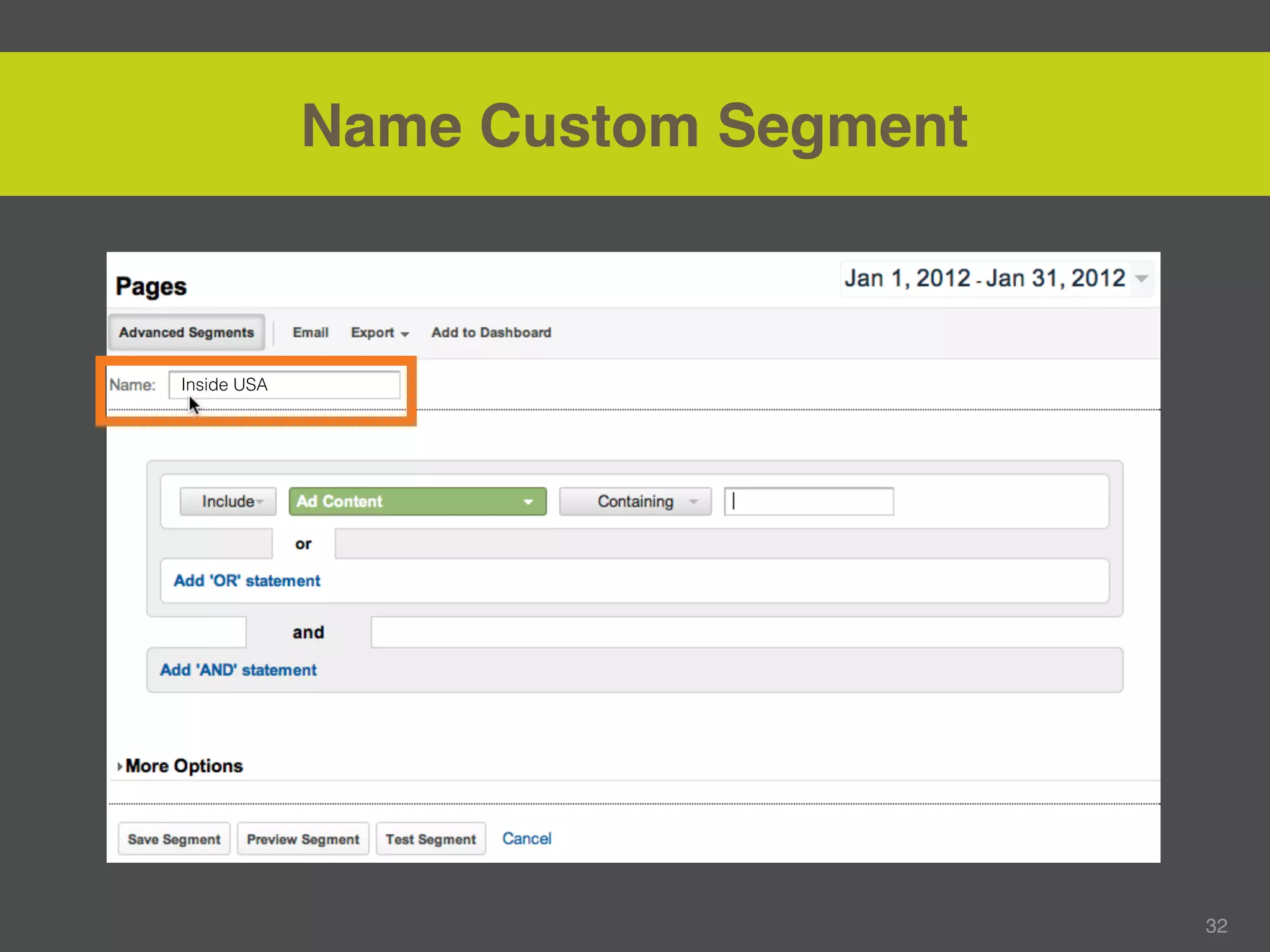Open the date range picker

pyautogui.click(x=997, y=279)
